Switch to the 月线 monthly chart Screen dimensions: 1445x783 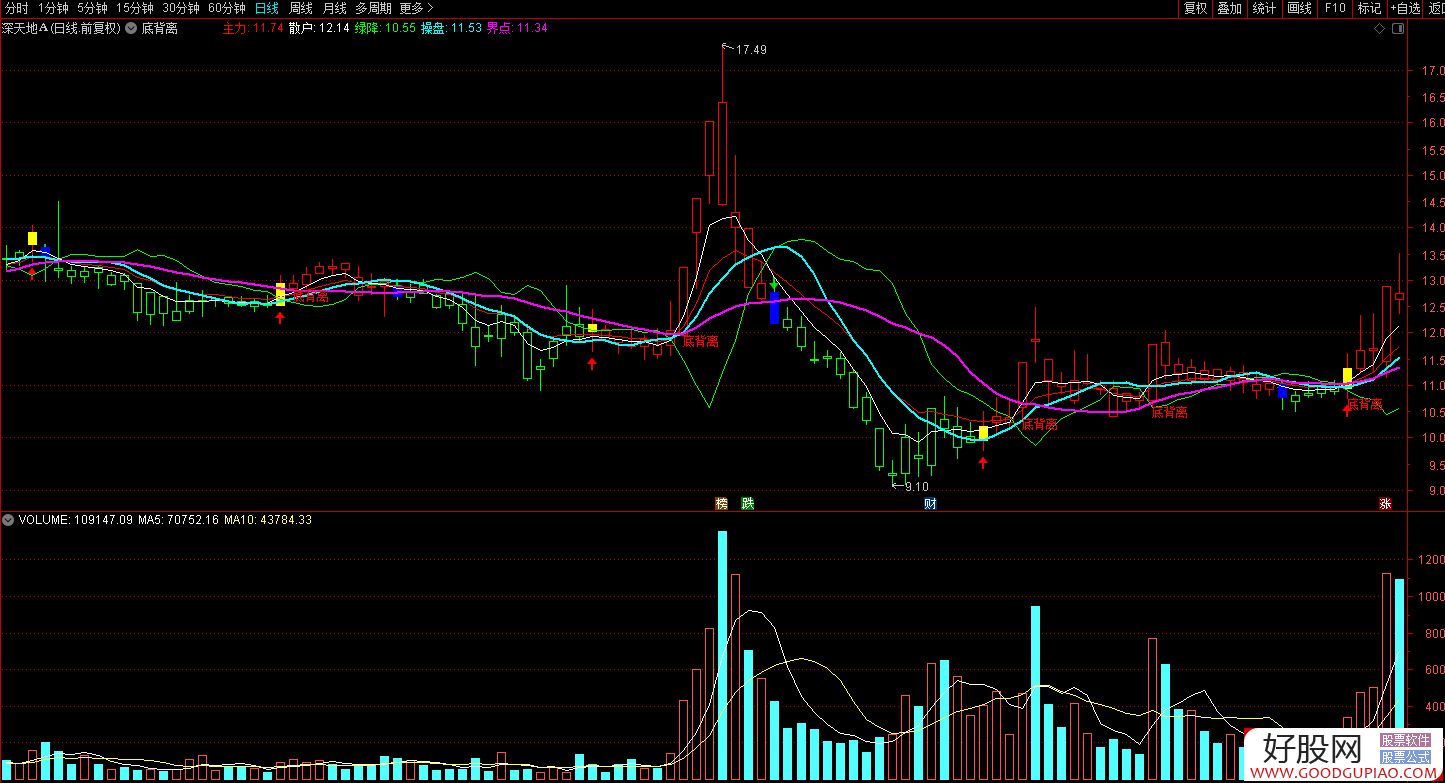point(334,8)
